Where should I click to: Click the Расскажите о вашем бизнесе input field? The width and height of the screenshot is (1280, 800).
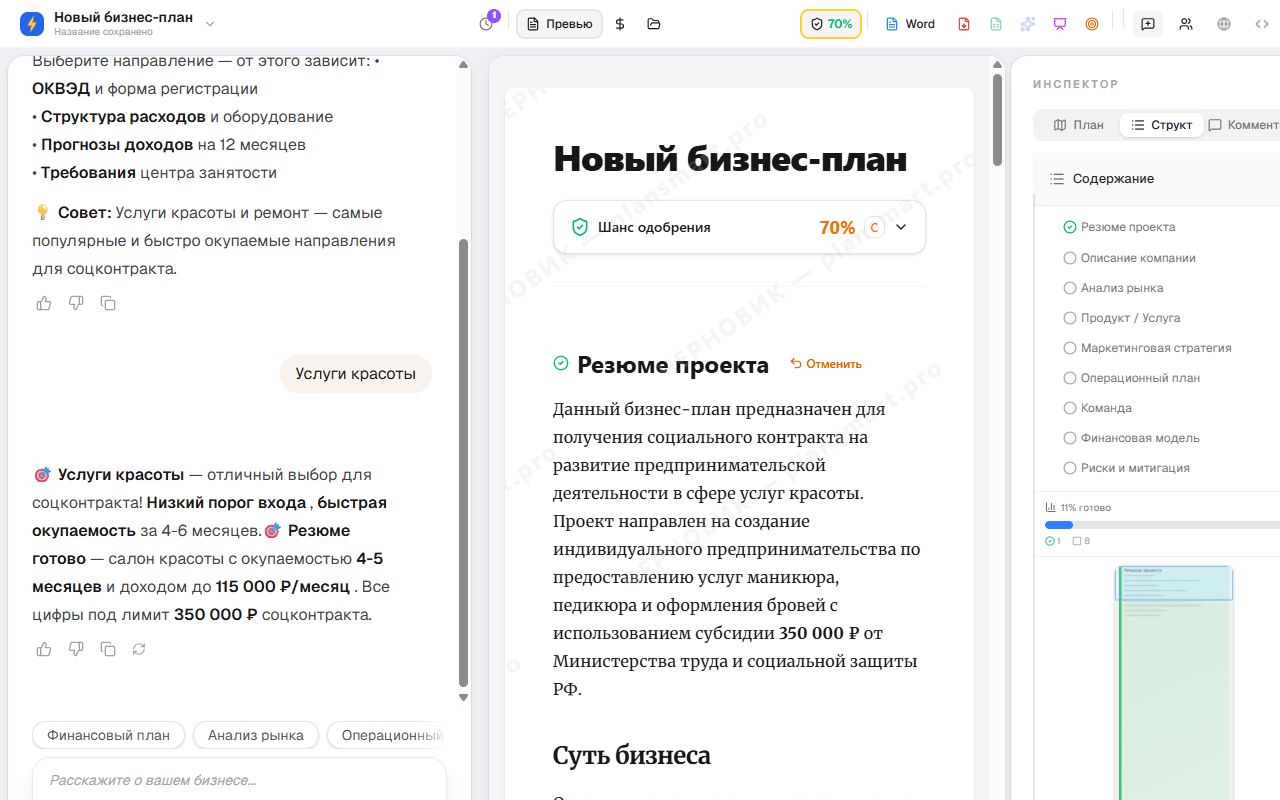click(x=238, y=778)
